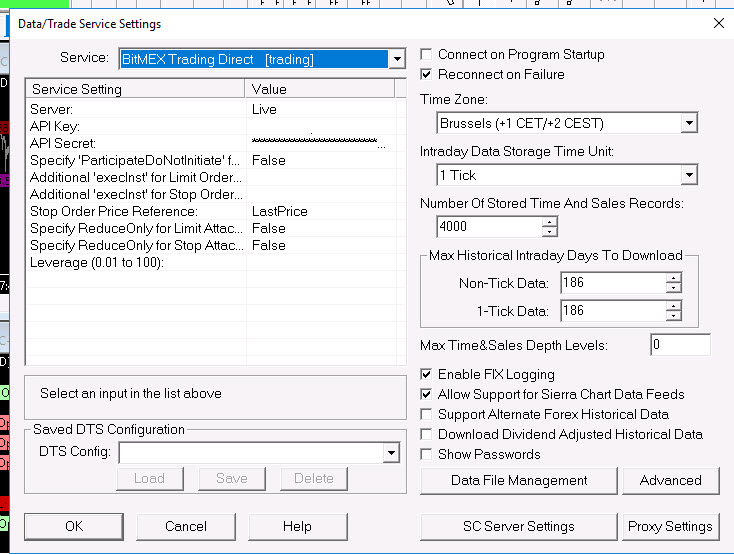Enable Show Passwords checkbox
The height and width of the screenshot is (554, 734).
tap(426, 455)
